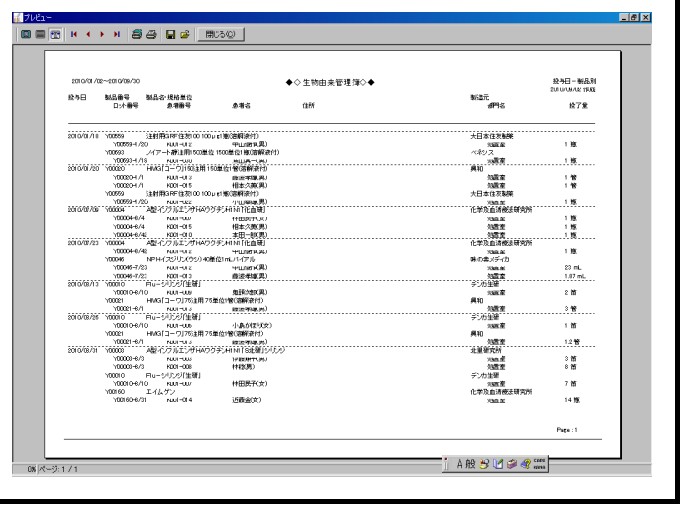Click the date 2010/07/09

coord(83,210)
